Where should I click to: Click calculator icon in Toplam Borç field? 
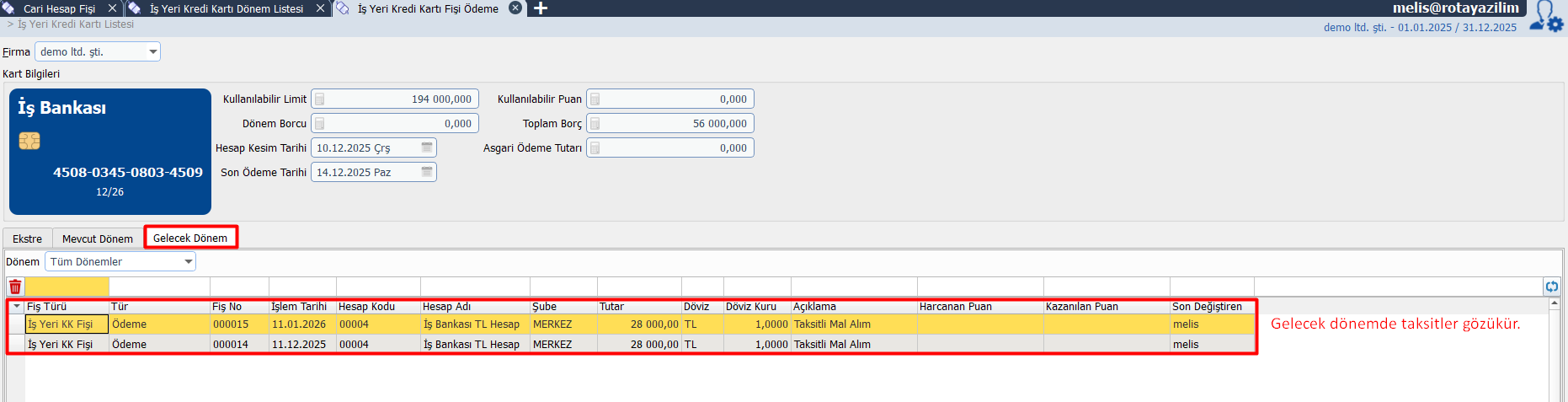[x=595, y=124]
